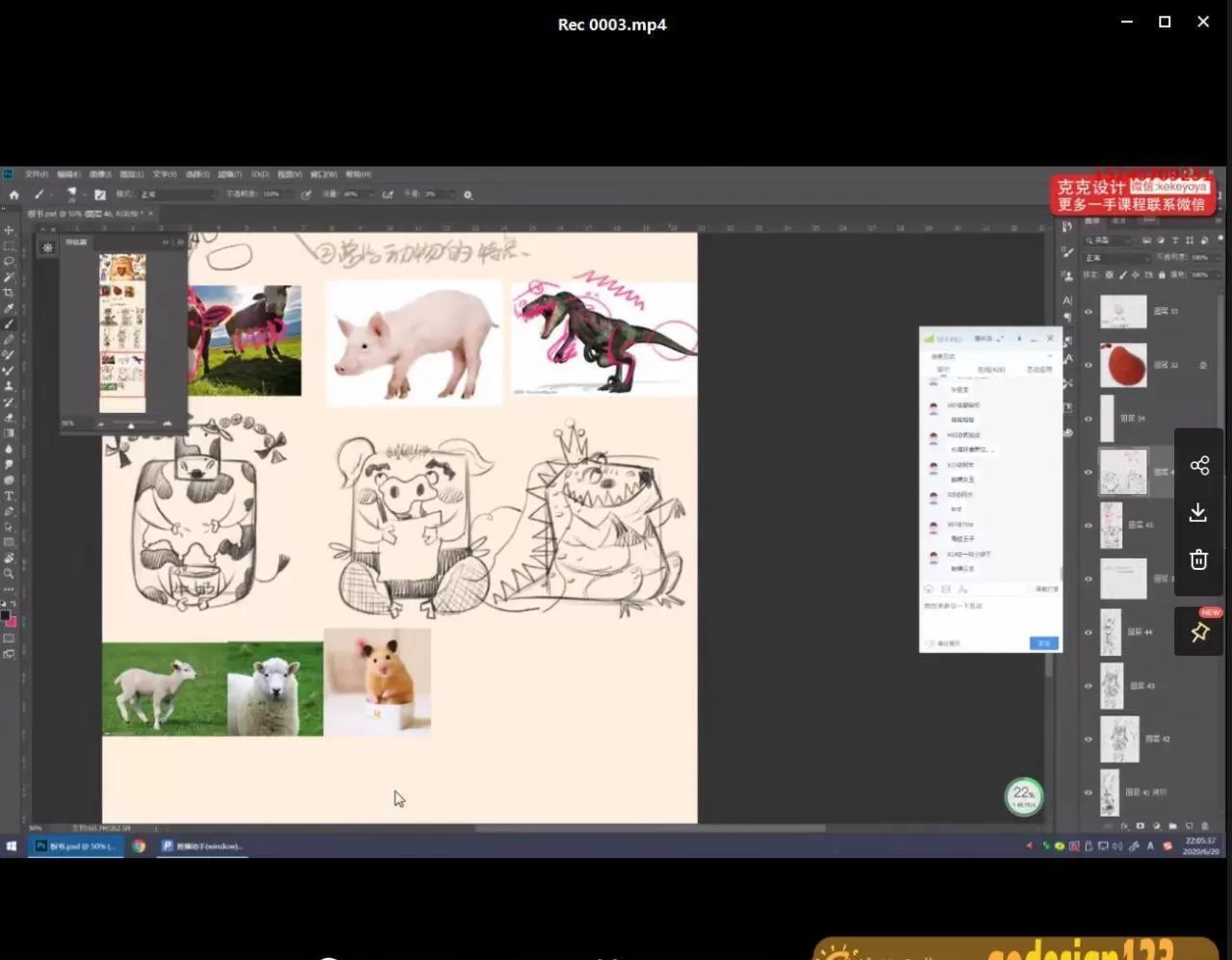Pick the Type tool in the toolbox

[x=9, y=495]
